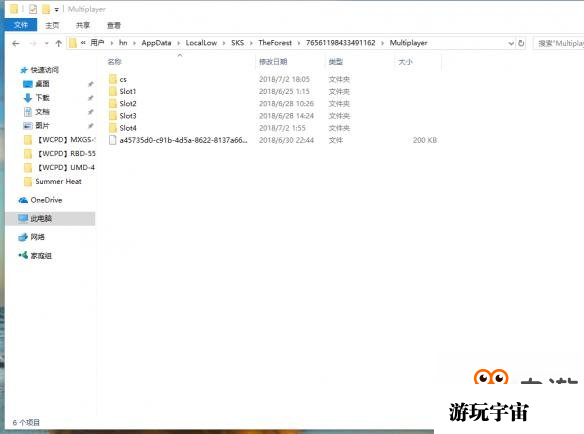The width and height of the screenshot is (584, 434).
Task: Click the 76561198433491162 breadcrumb segment
Action: (x=340, y=43)
